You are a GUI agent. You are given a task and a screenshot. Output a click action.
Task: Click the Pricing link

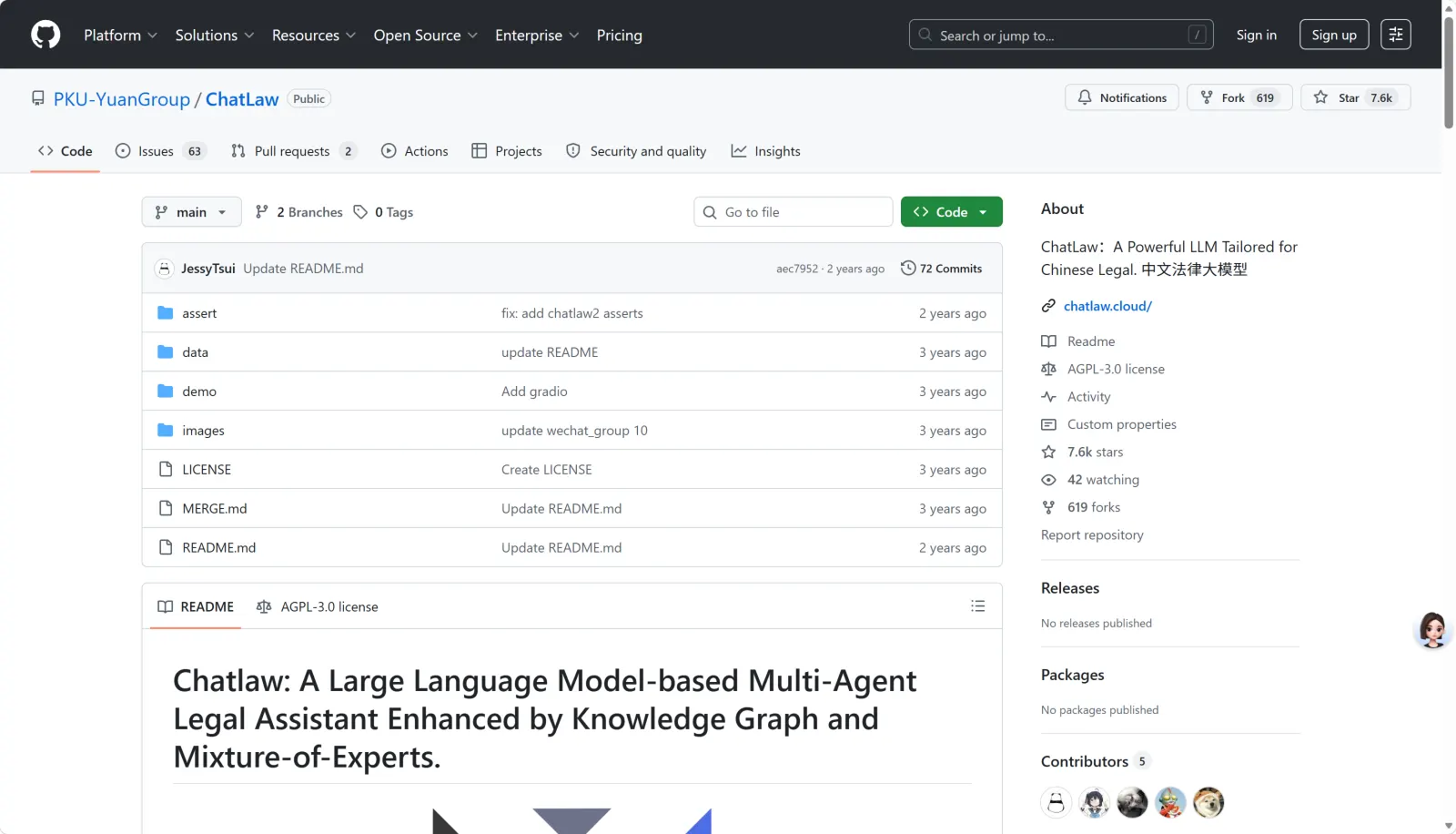click(620, 35)
